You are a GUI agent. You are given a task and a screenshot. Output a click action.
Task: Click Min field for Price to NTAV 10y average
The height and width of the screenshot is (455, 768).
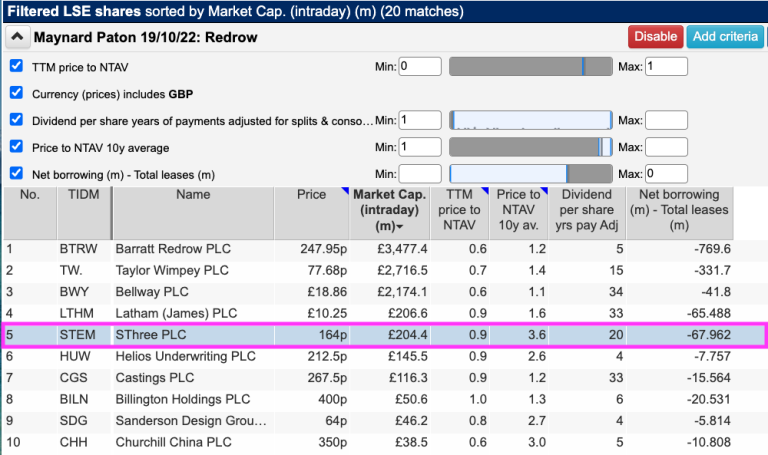420,147
